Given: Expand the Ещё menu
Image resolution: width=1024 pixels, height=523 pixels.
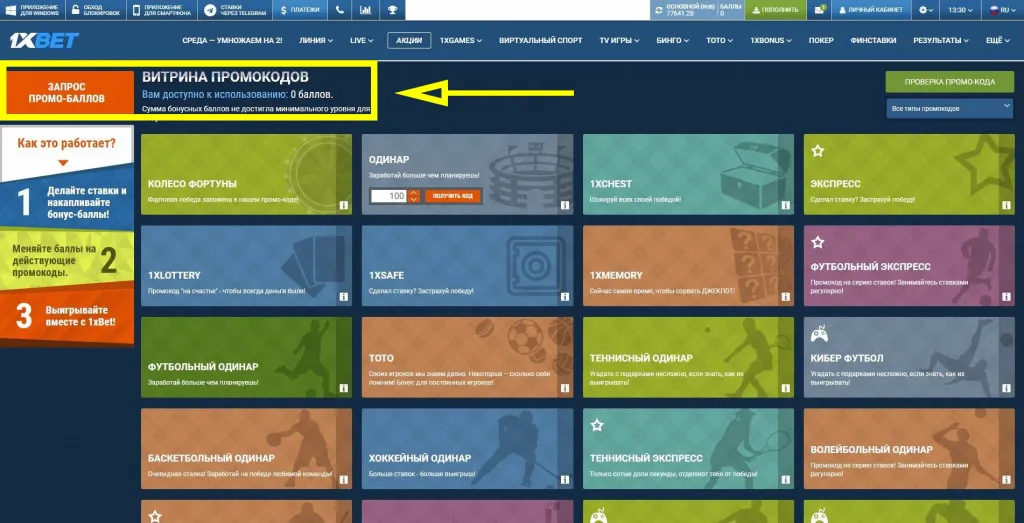Looking at the screenshot, I should tap(998, 40).
